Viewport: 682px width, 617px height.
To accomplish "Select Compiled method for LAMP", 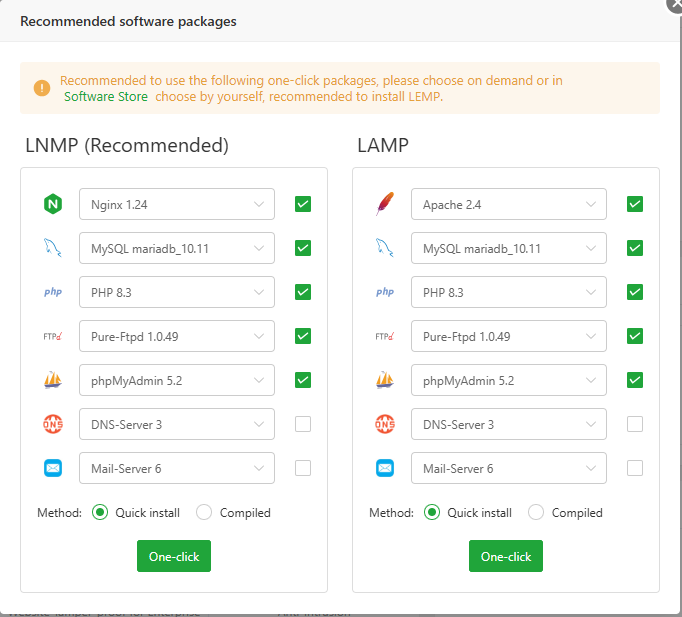I will click(536, 512).
